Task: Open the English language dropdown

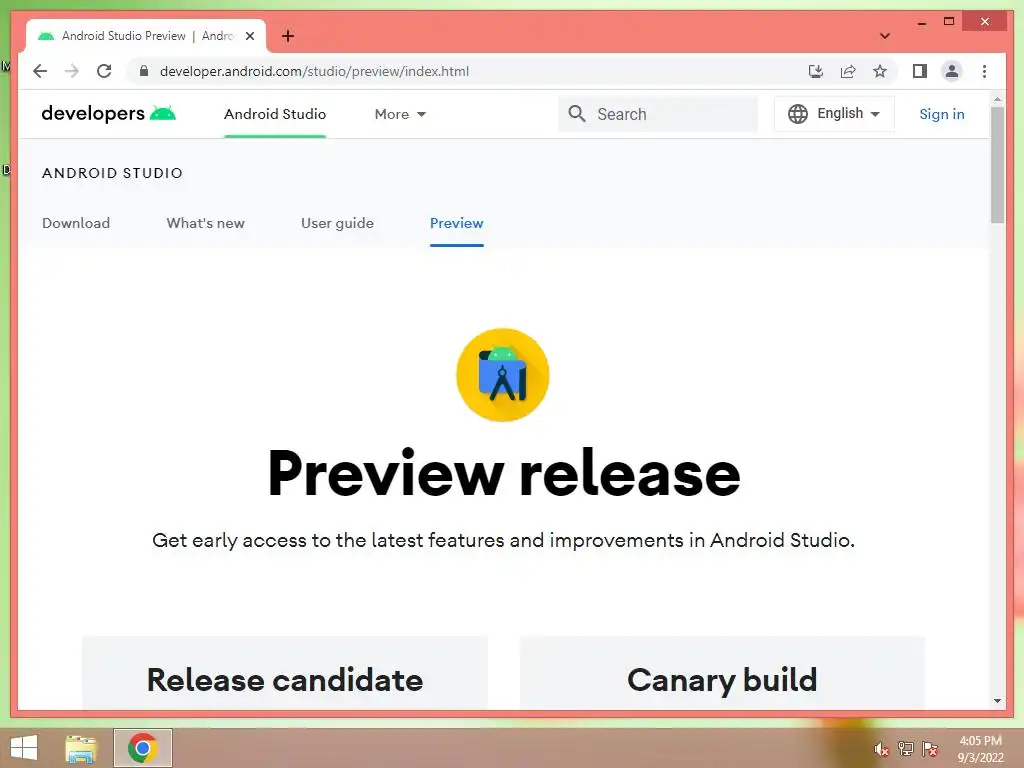Action: [x=834, y=114]
